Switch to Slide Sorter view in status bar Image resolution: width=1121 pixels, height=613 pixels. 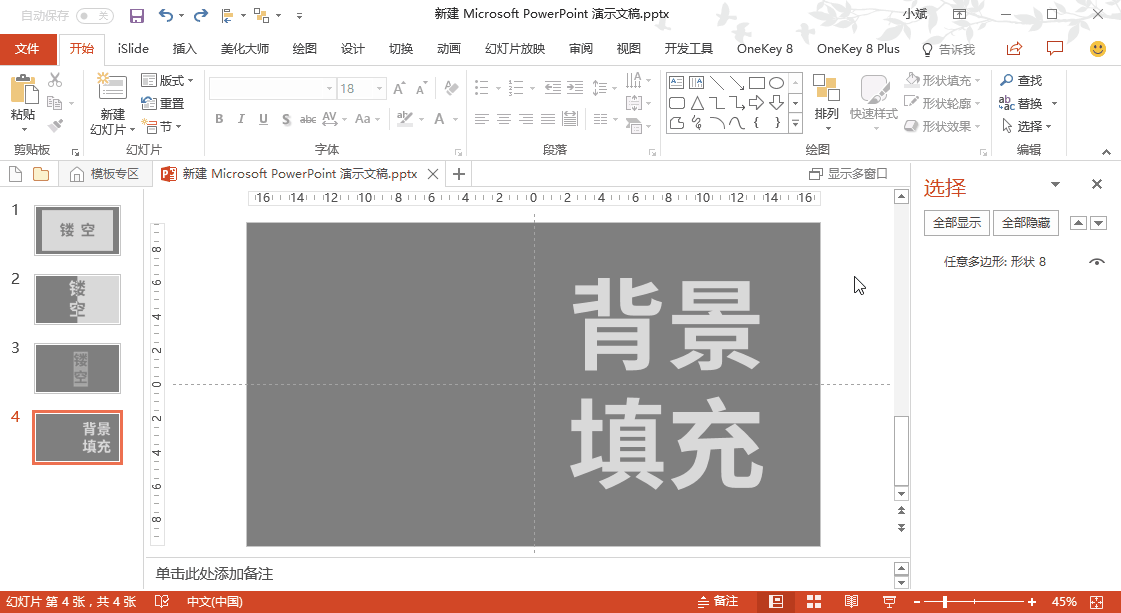pyautogui.click(x=814, y=601)
